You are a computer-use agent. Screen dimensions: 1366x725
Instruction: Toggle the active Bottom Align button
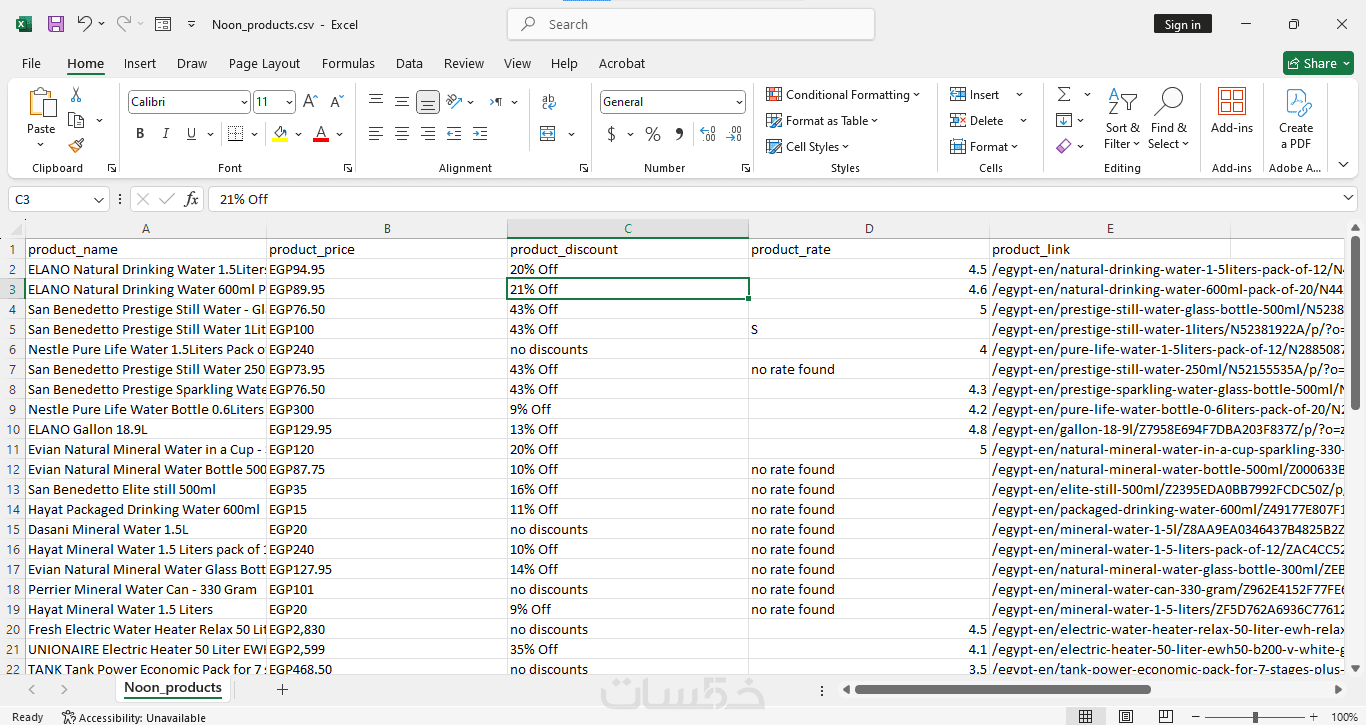428,101
